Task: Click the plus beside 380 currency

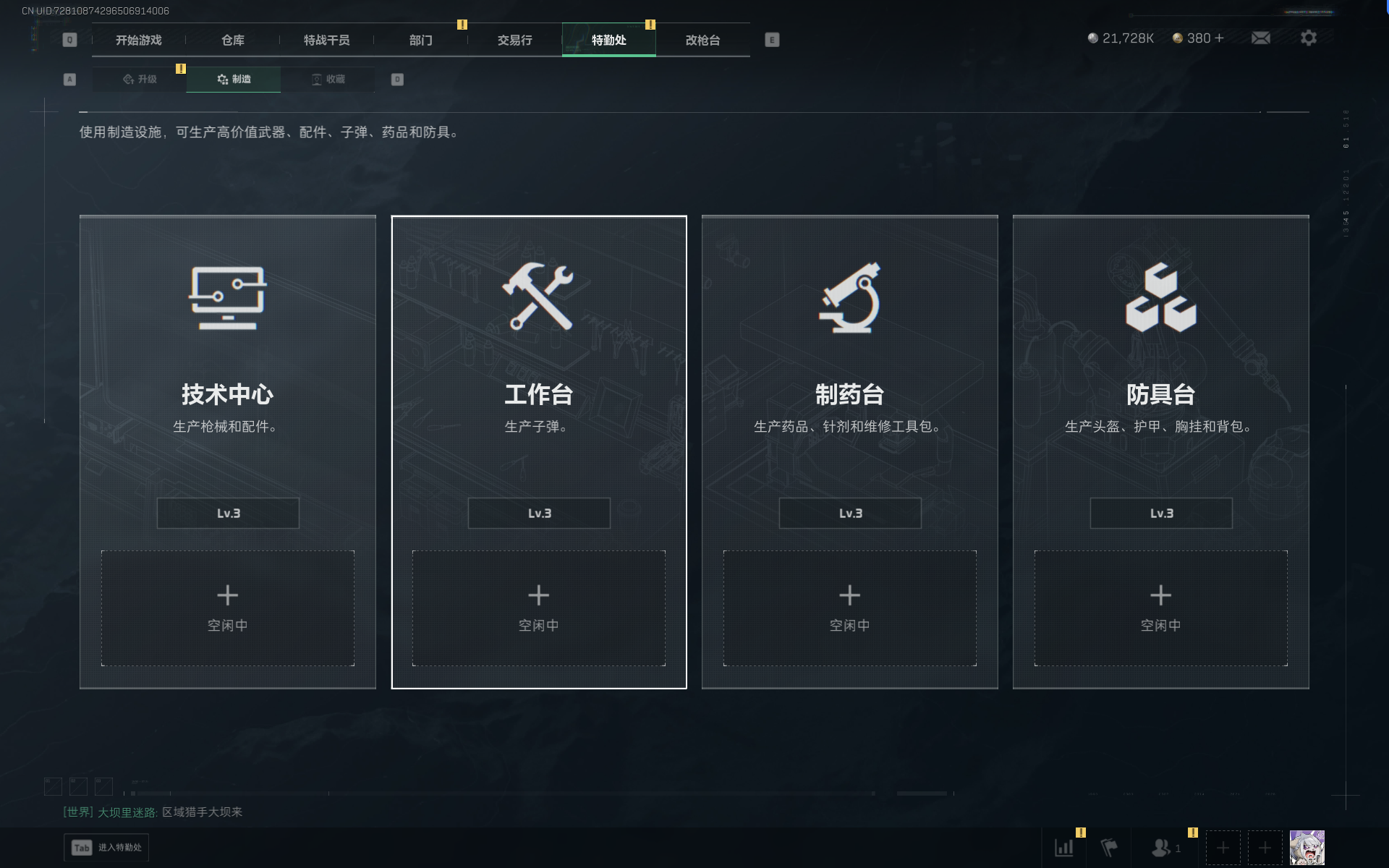Action: click(x=1220, y=38)
